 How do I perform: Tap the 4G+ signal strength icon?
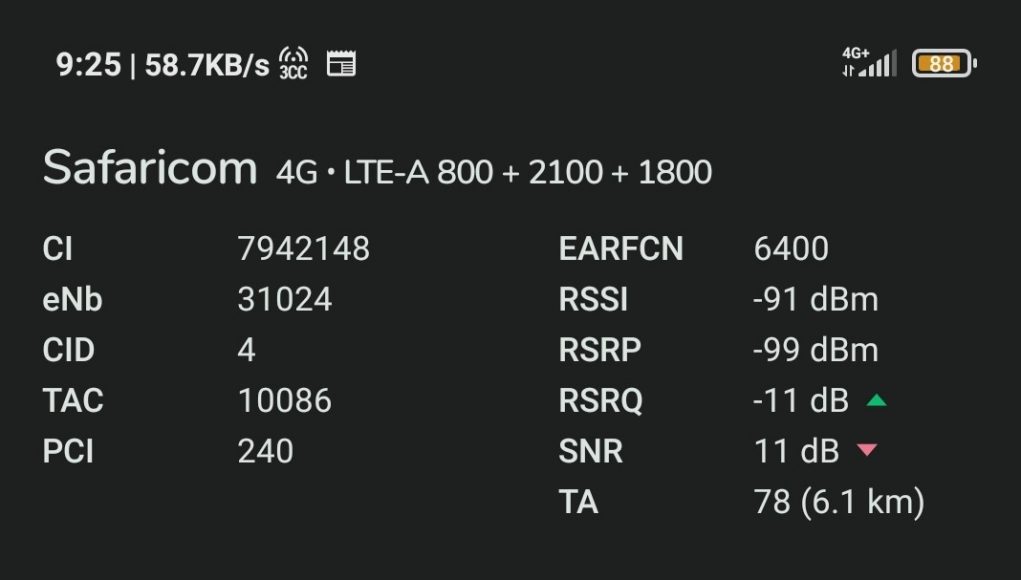click(x=869, y=62)
